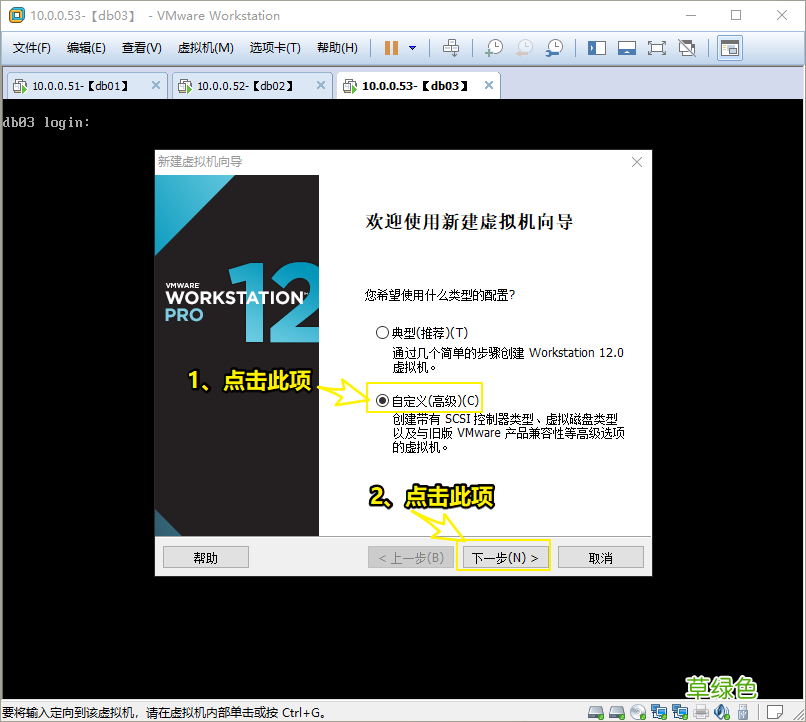Open the power options dropdown arrow beside pause
This screenshot has width=806, height=722.
point(412,48)
